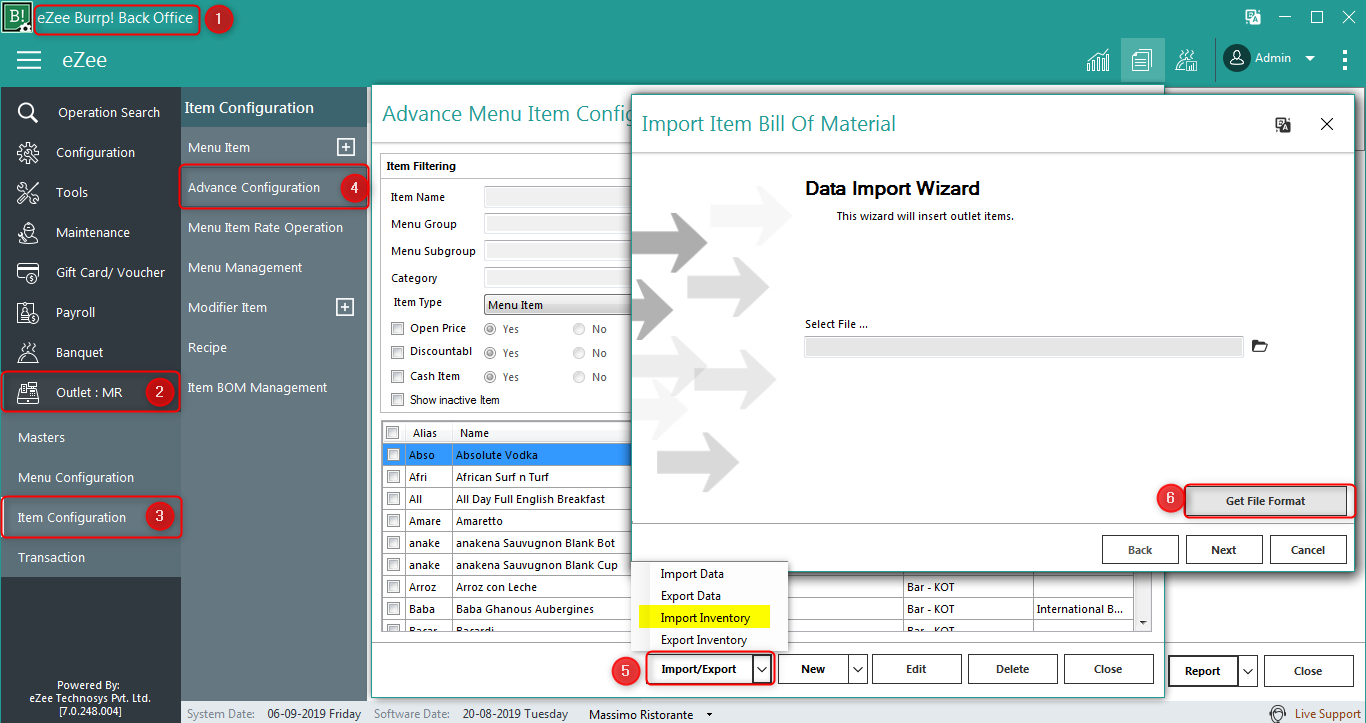This screenshot has height=723, width=1366.
Task: Click the Get File Format button
Action: tap(1265, 501)
